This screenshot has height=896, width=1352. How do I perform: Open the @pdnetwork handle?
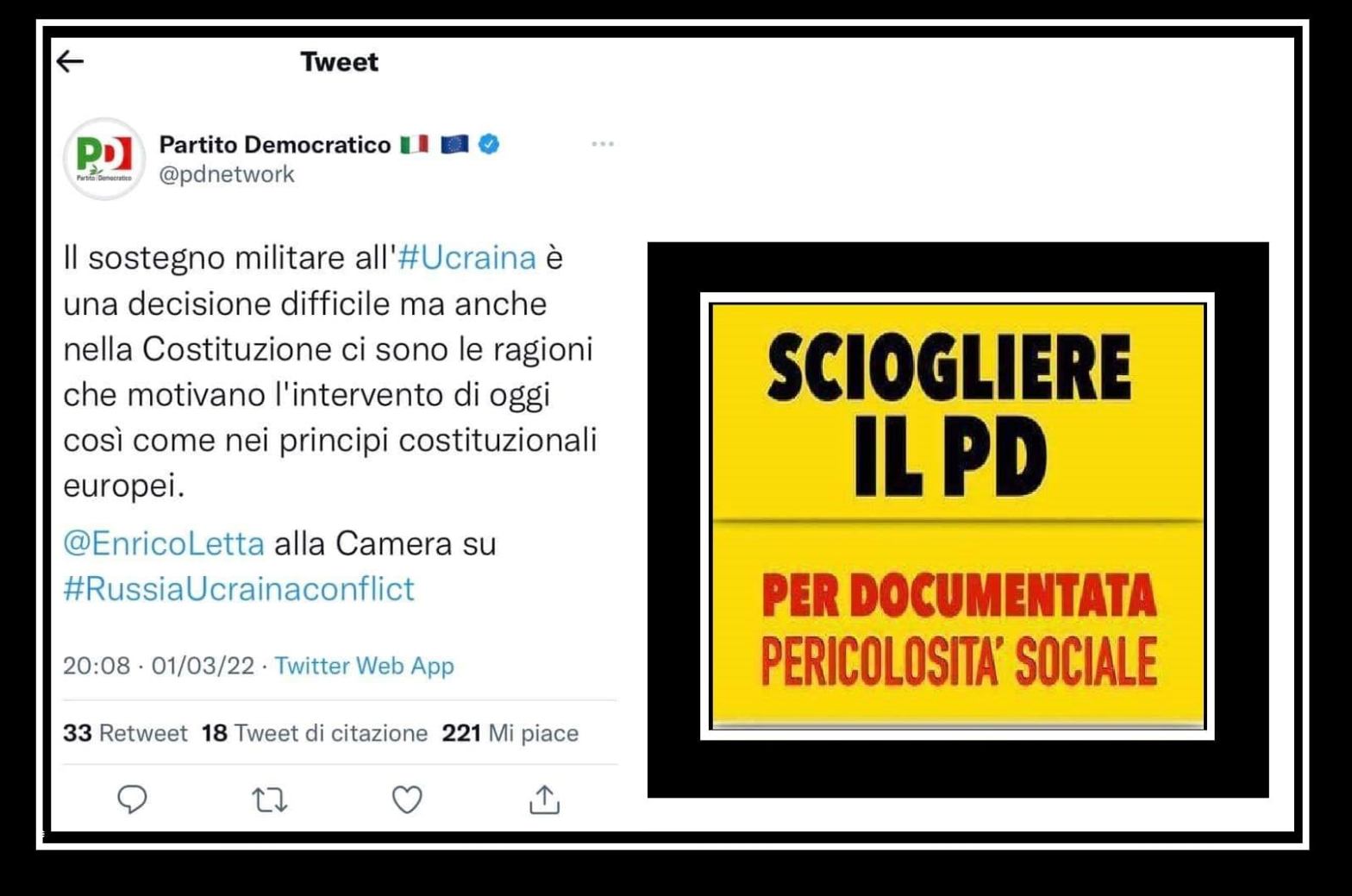pyautogui.click(x=227, y=174)
